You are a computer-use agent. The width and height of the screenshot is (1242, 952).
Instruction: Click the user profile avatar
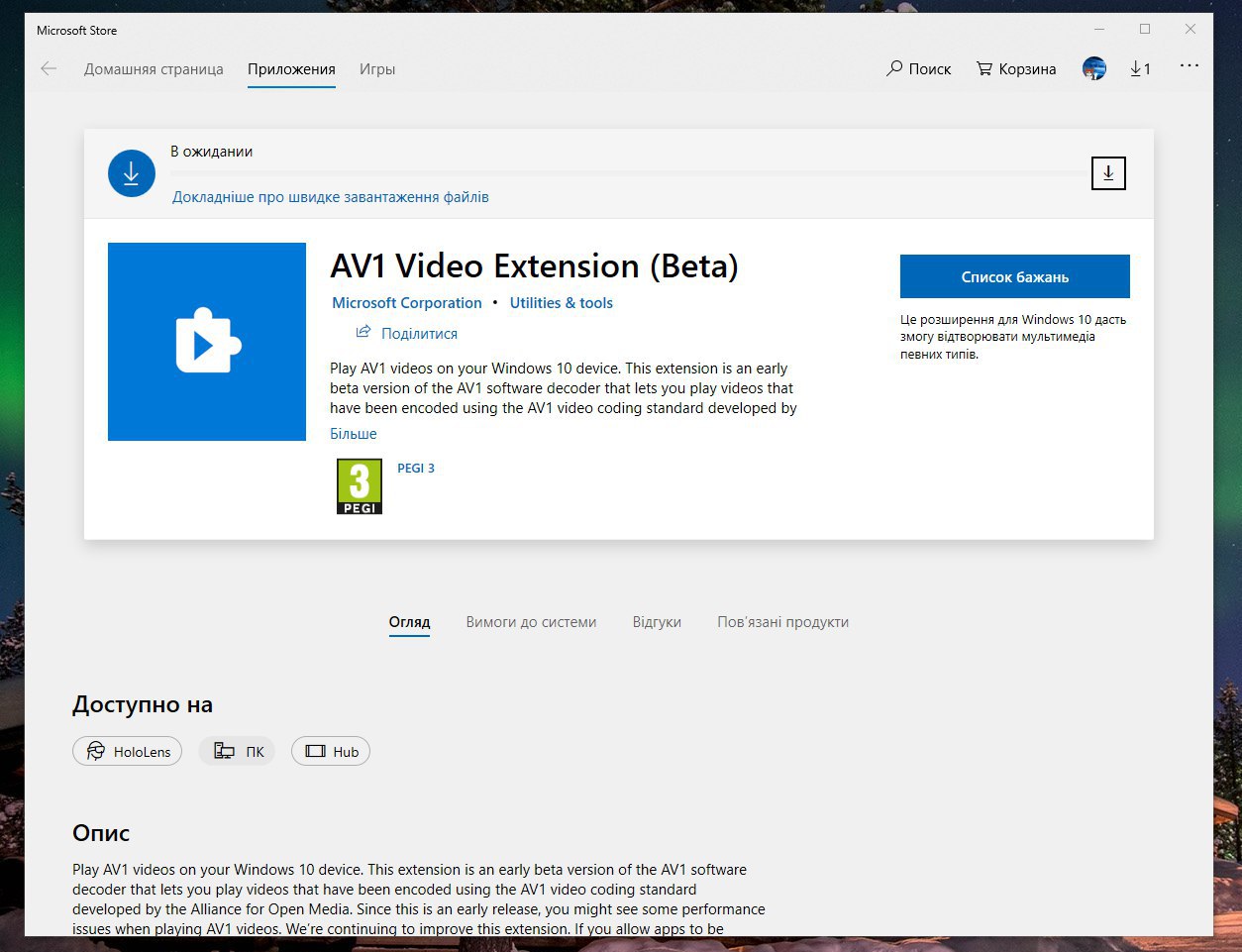pyautogui.click(x=1094, y=69)
